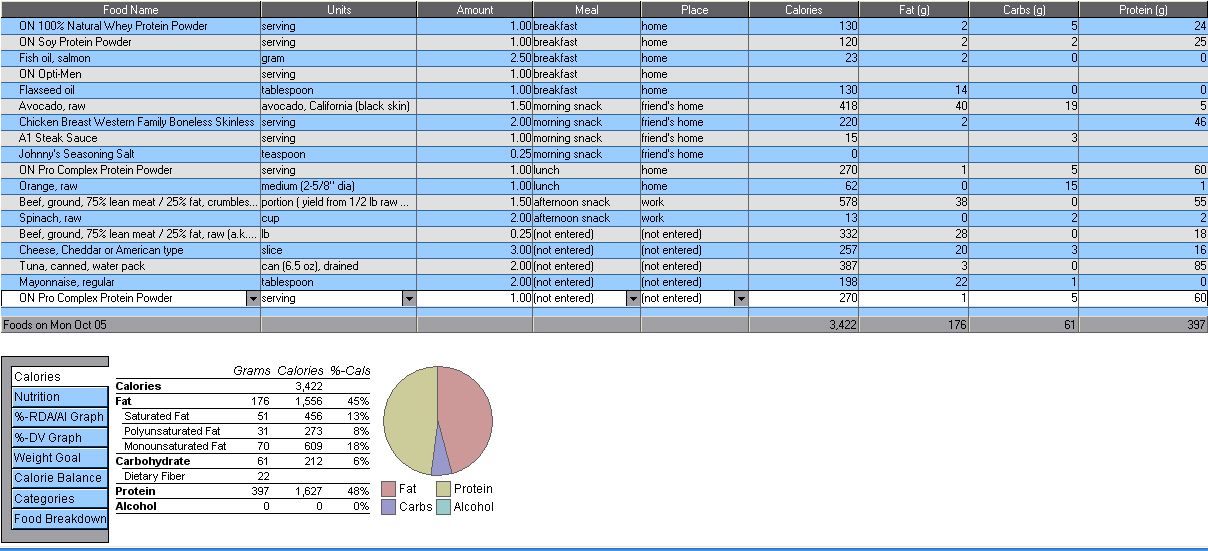Click the Calories field in the editing row
The height and width of the screenshot is (551, 1208).
coord(804,298)
